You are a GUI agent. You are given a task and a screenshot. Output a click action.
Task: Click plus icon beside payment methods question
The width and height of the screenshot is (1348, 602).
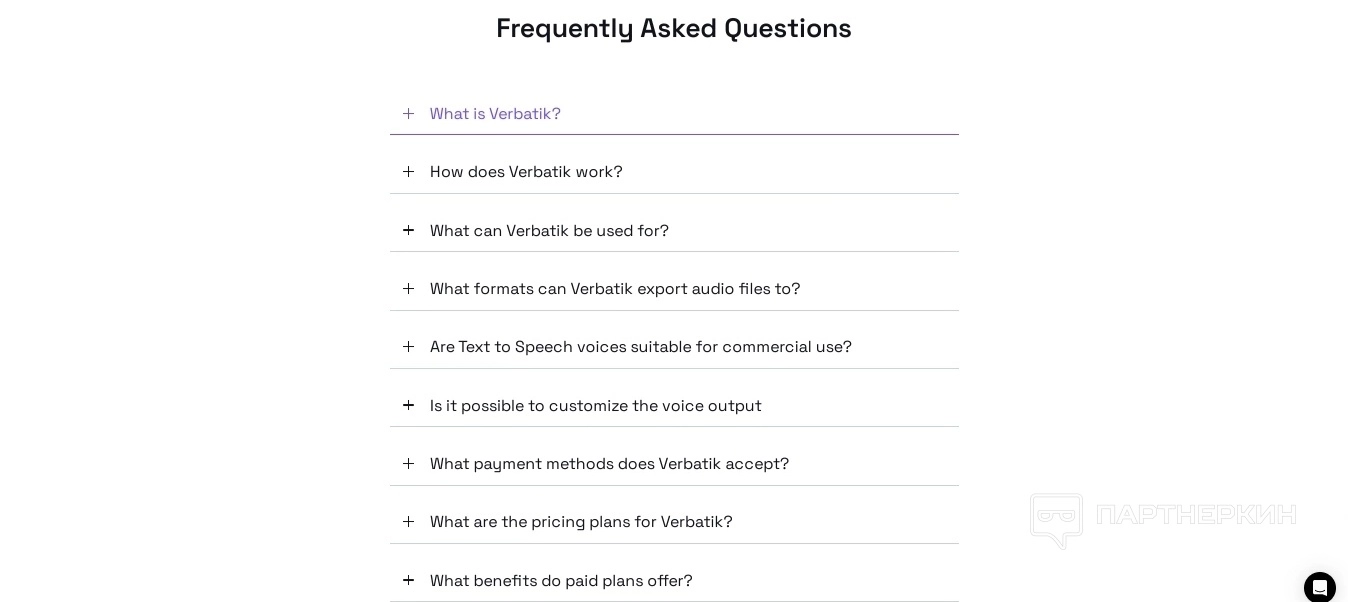tap(408, 464)
